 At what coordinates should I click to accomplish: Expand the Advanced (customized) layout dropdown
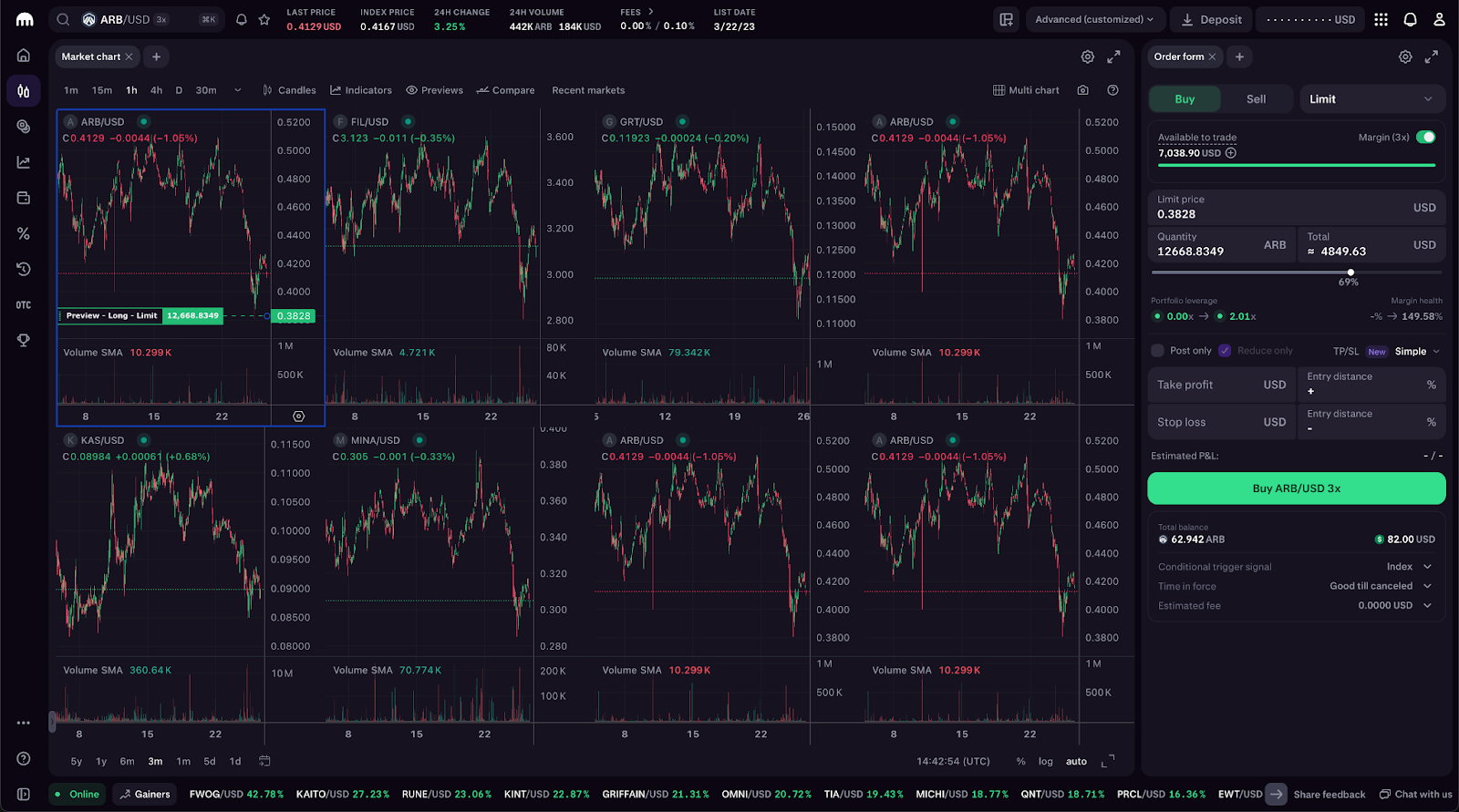1093,19
